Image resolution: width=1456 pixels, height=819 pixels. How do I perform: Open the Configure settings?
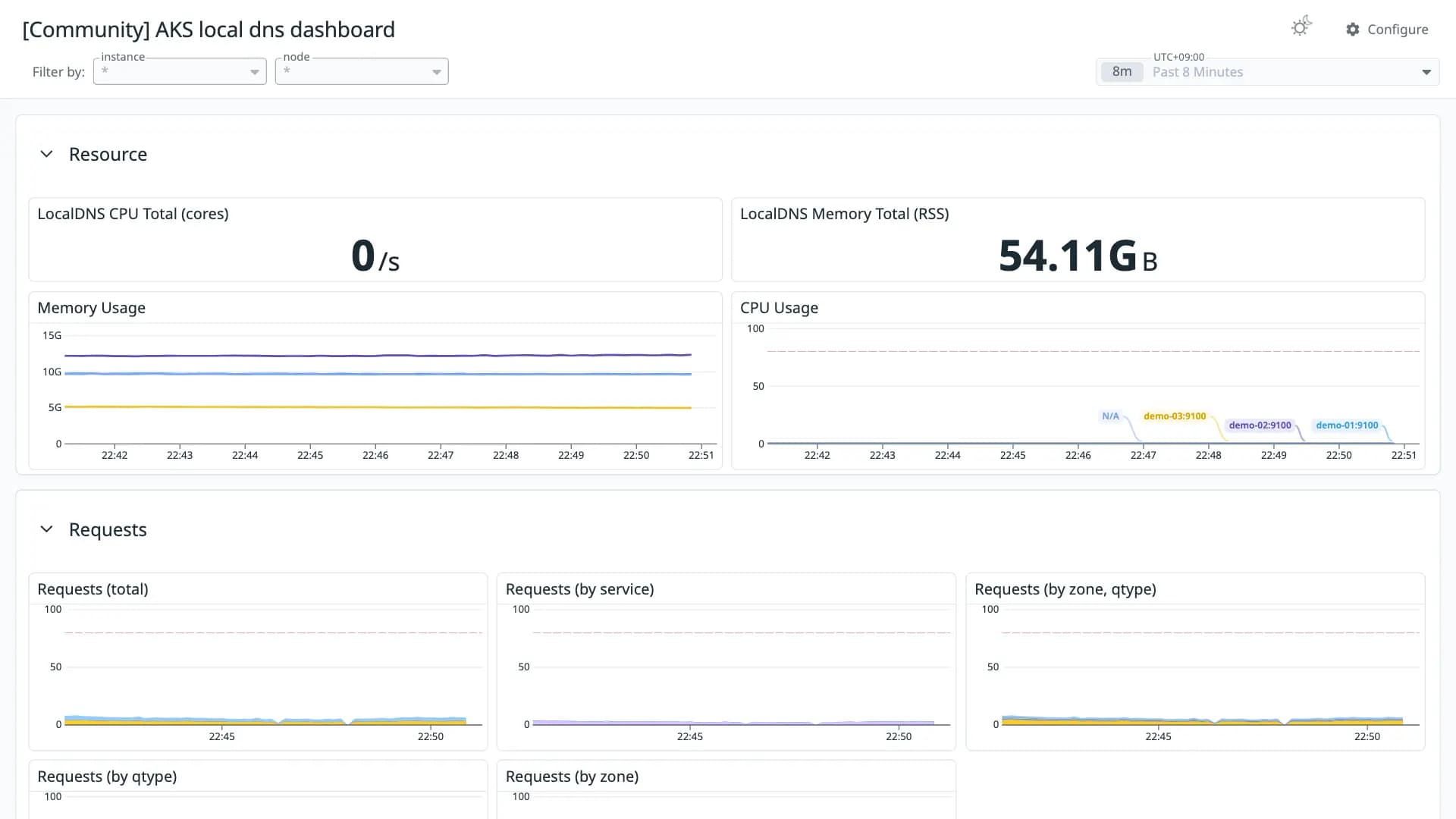click(x=1387, y=30)
